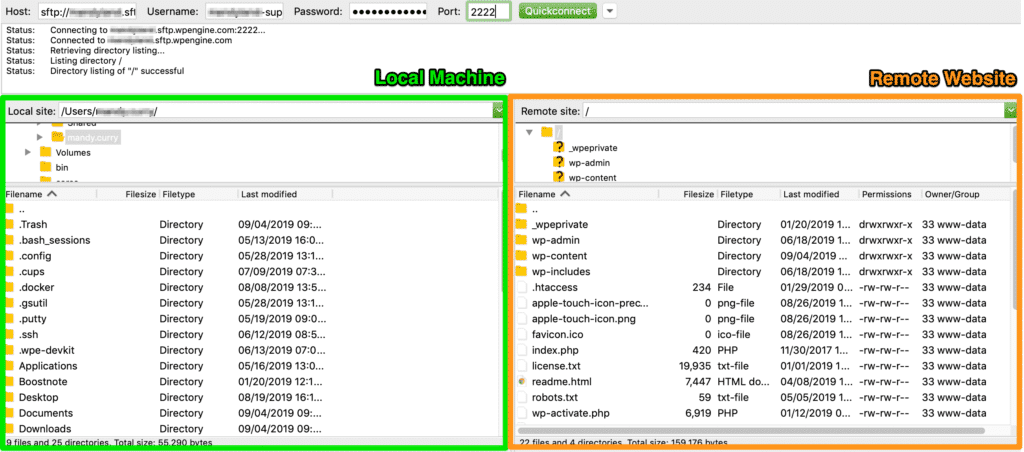Click the Quickconnect button
This screenshot has width=1024, height=452.
pos(558,11)
